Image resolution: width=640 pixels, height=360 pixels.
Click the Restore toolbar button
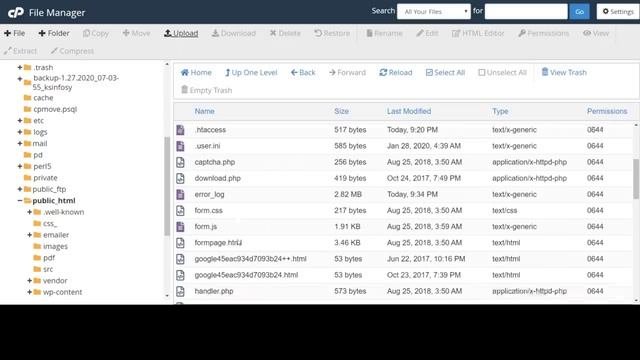pos(332,33)
